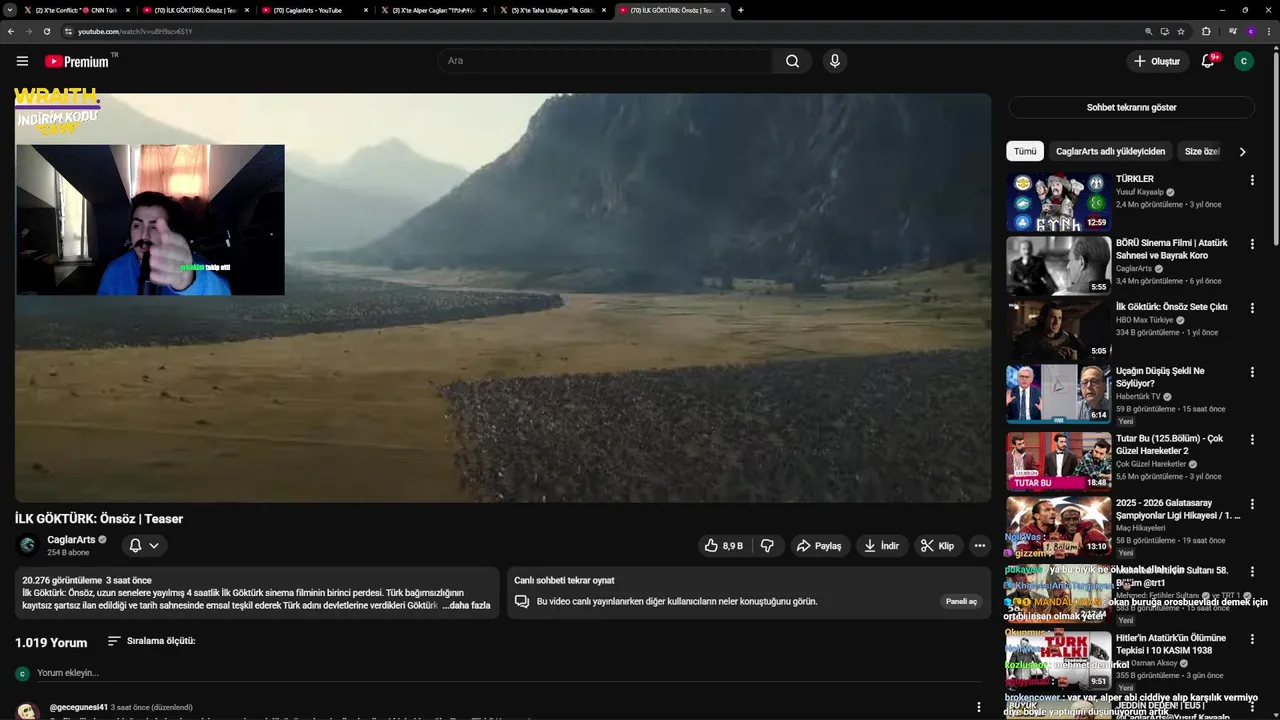
Task: Open Uçağın Düşüş Şekli Ne Söylüyor title
Action: (x=1160, y=377)
